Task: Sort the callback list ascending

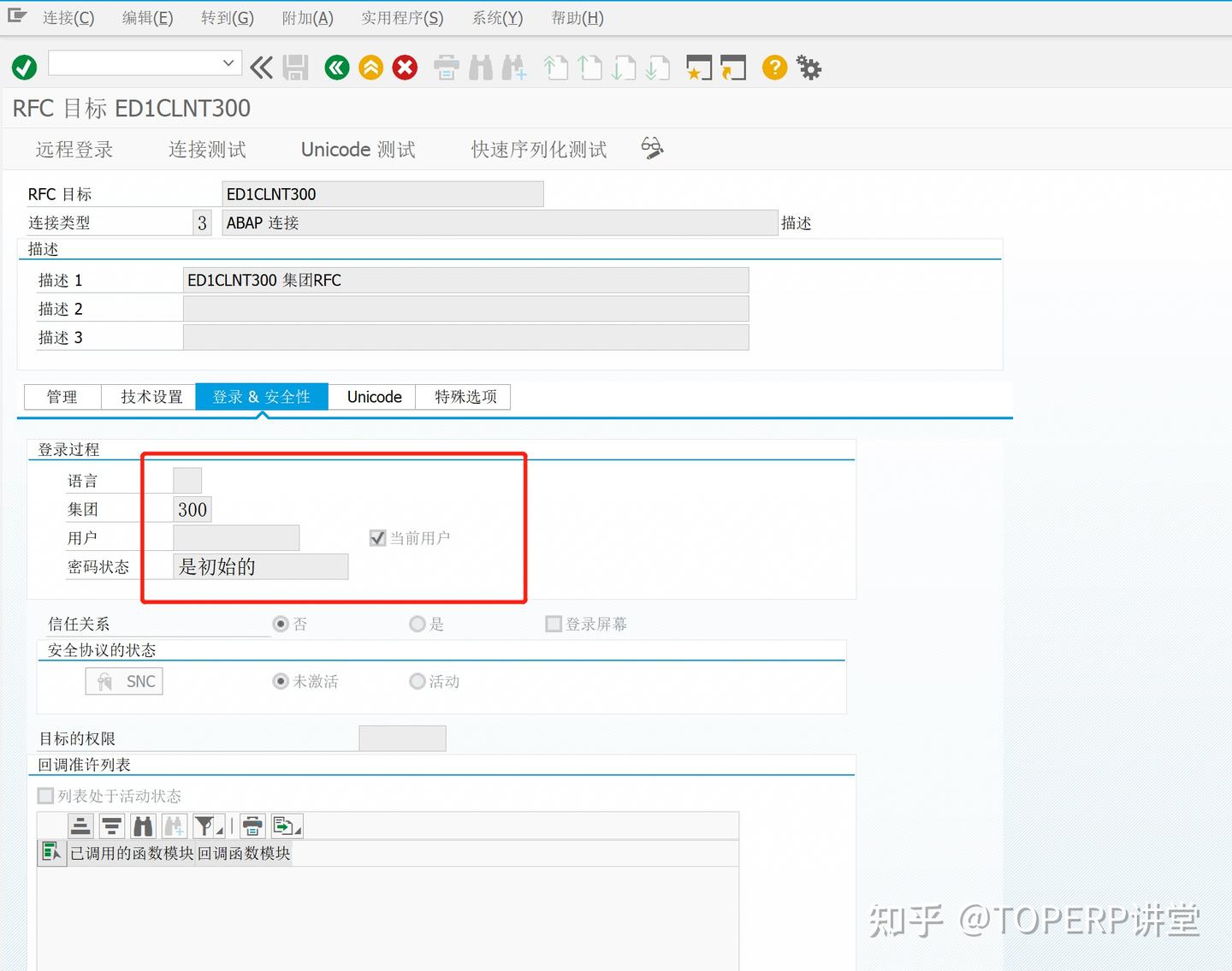Action: 81,826
